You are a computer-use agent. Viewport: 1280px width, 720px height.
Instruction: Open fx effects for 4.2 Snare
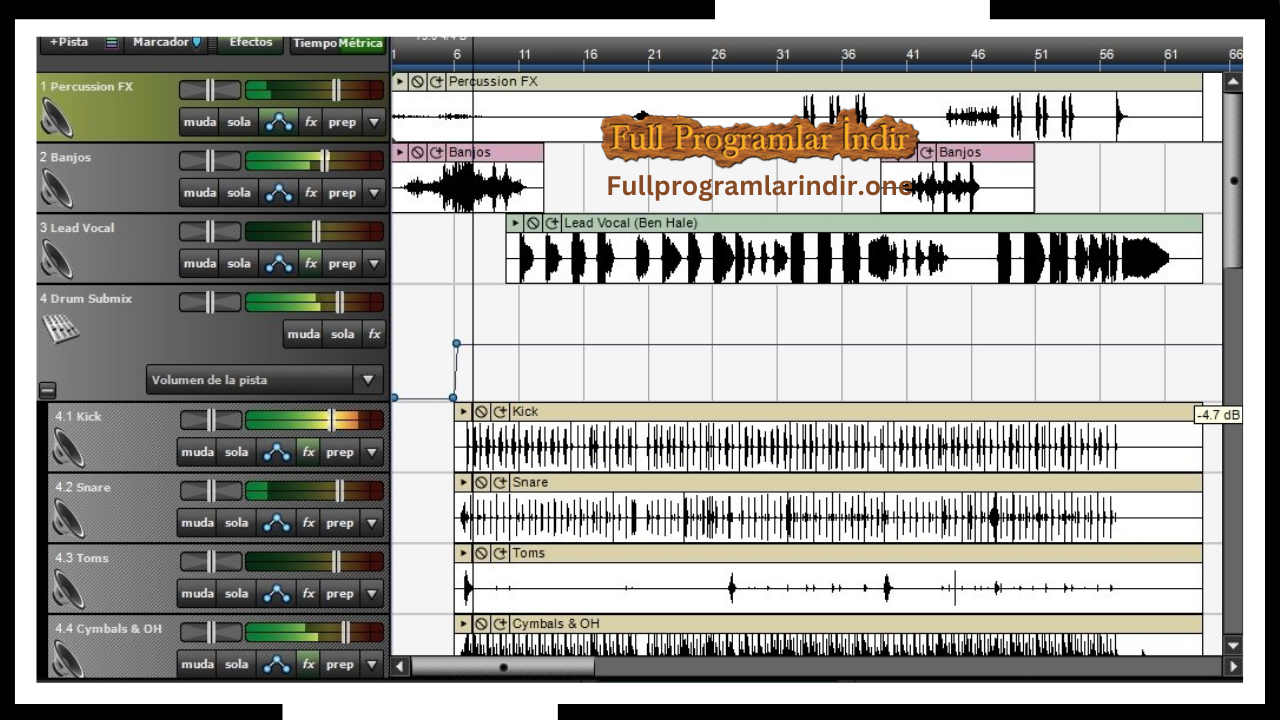point(308,522)
